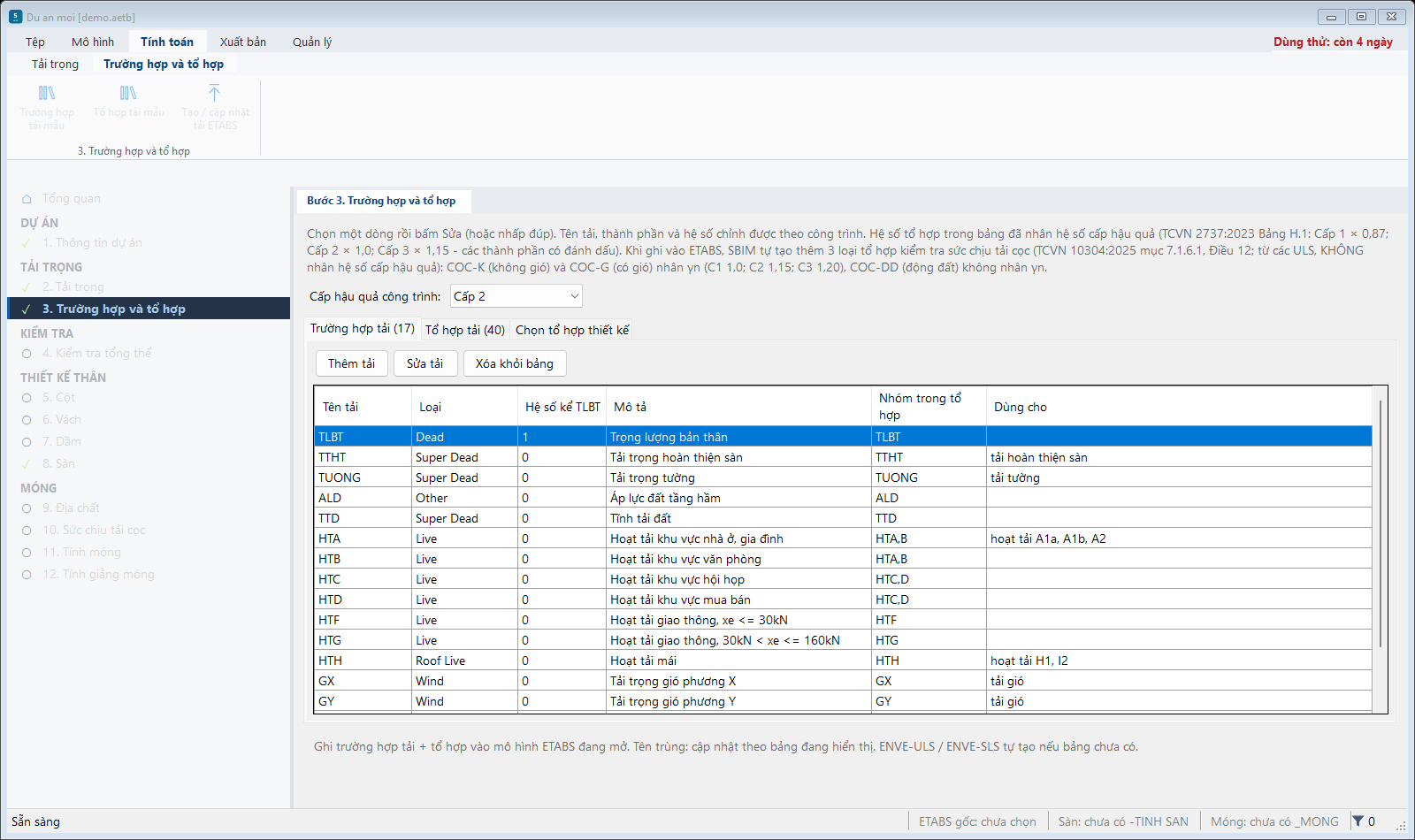Select the TTHT load case row
Viewport: 1415px width, 840px height.
tap(843, 457)
